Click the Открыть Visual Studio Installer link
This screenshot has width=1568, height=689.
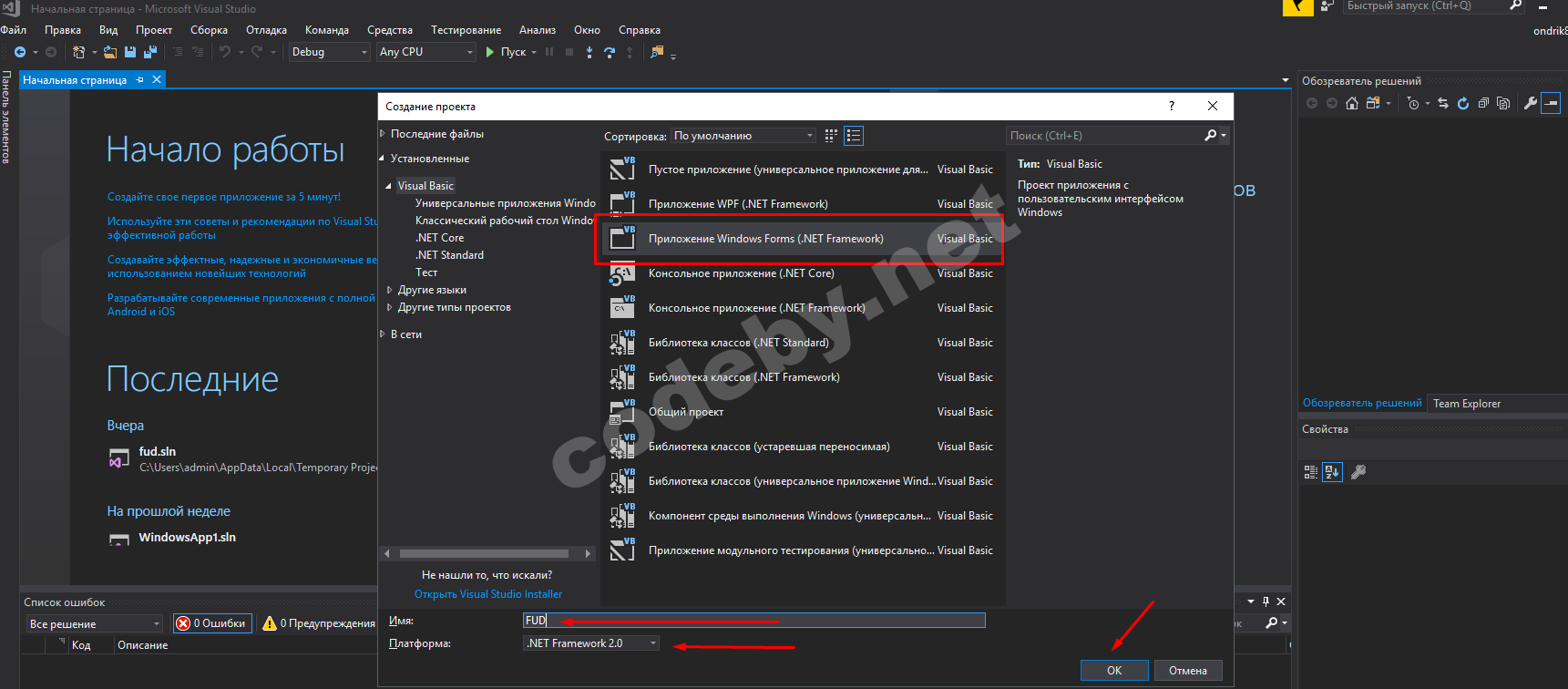(x=488, y=594)
